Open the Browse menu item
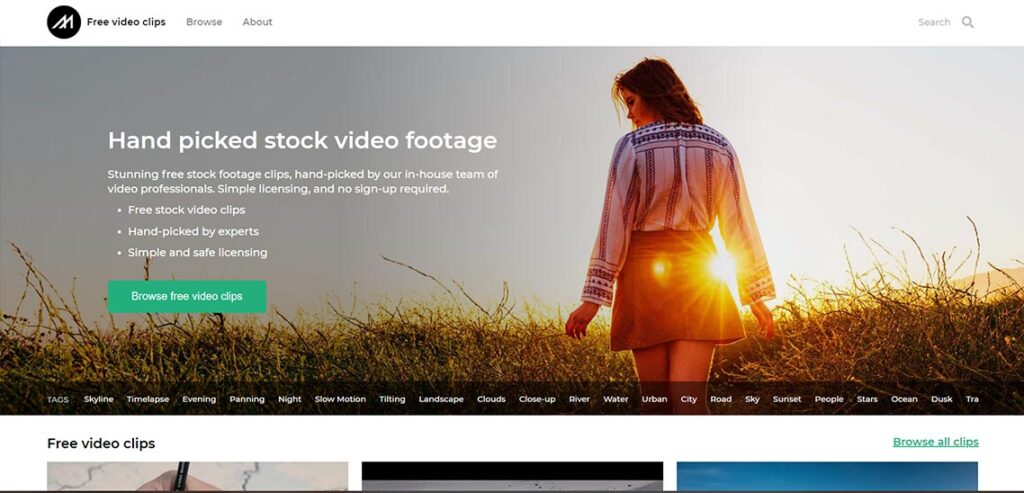The height and width of the screenshot is (493, 1024). [204, 22]
